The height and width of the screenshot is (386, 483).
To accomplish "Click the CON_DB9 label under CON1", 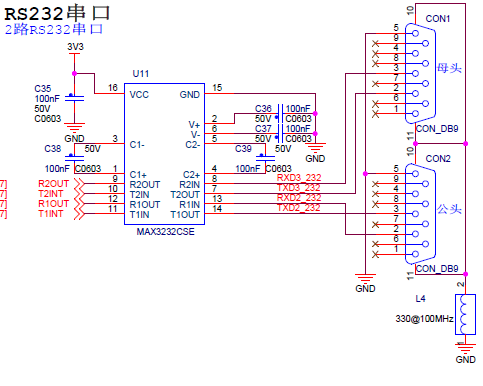I will pos(437,129).
